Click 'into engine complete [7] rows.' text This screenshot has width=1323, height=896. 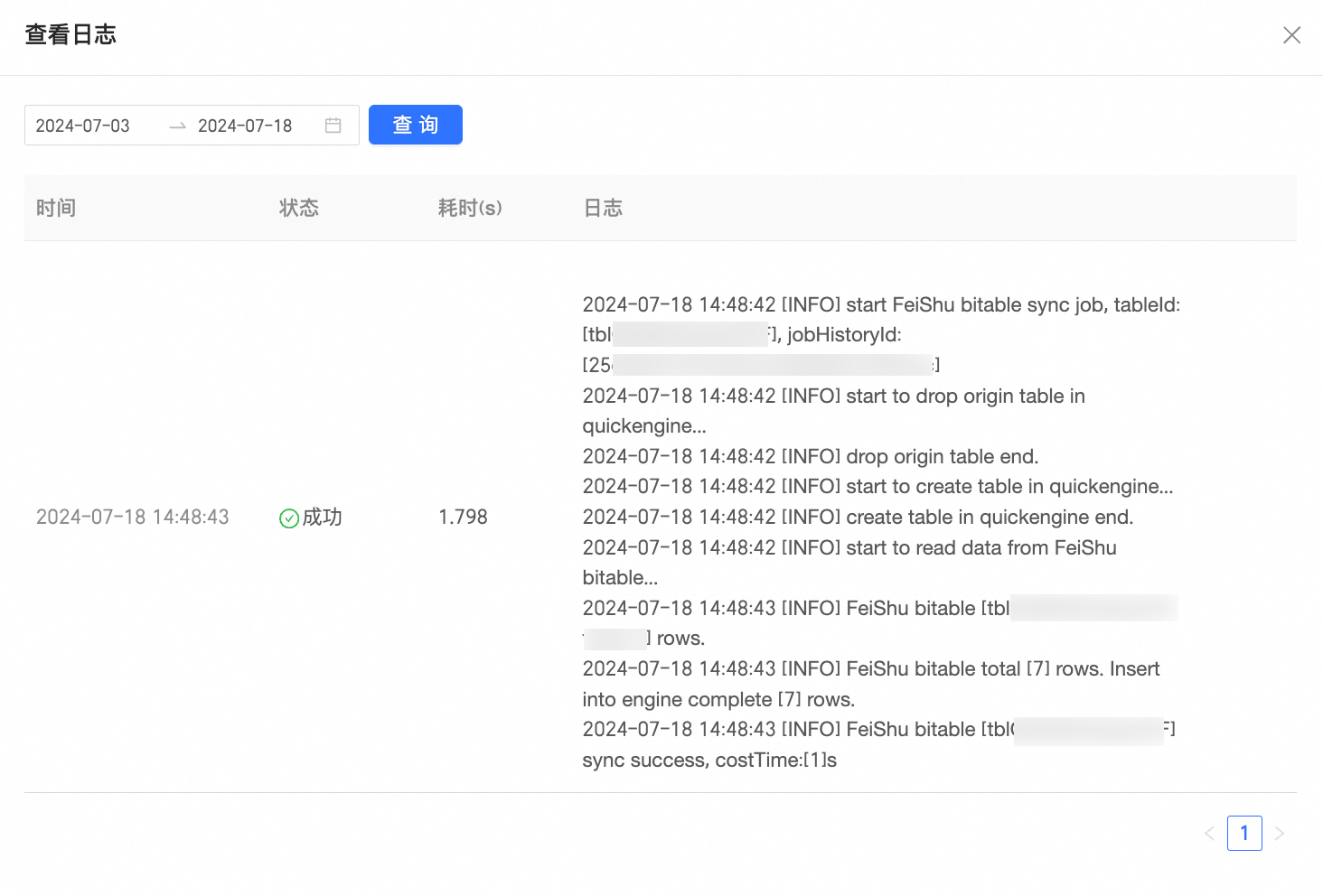pos(718,699)
